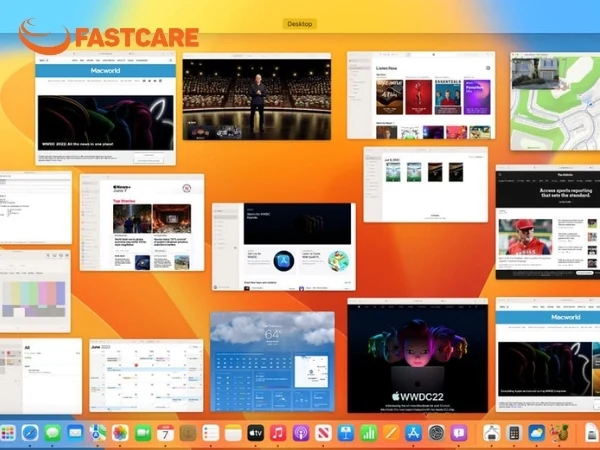The image size is (600, 450).
Task: Open Calculator from the Dock
Action: click(x=514, y=433)
